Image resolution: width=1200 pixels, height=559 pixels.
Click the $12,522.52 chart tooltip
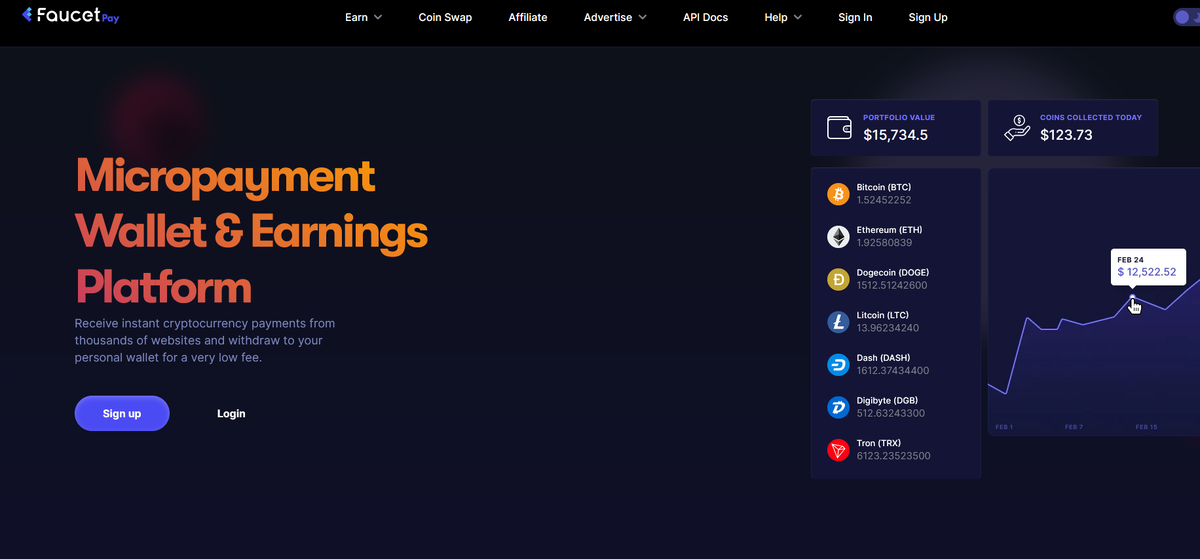click(x=1147, y=266)
